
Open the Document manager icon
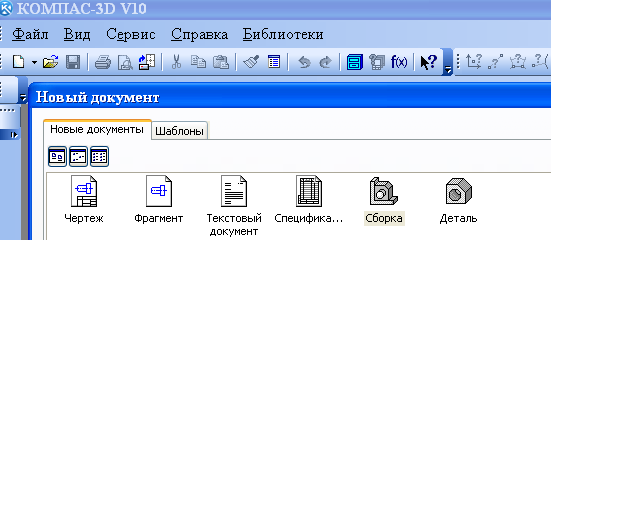pyautogui.click(x=355, y=62)
